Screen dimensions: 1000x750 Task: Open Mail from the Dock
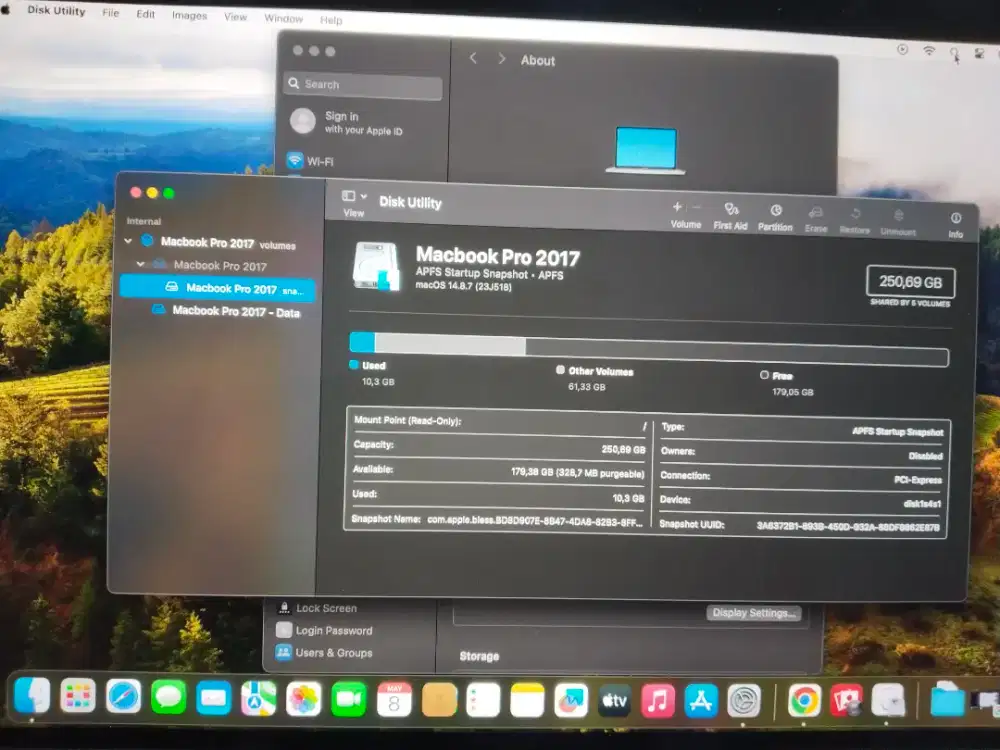click(x=214, y=698)
